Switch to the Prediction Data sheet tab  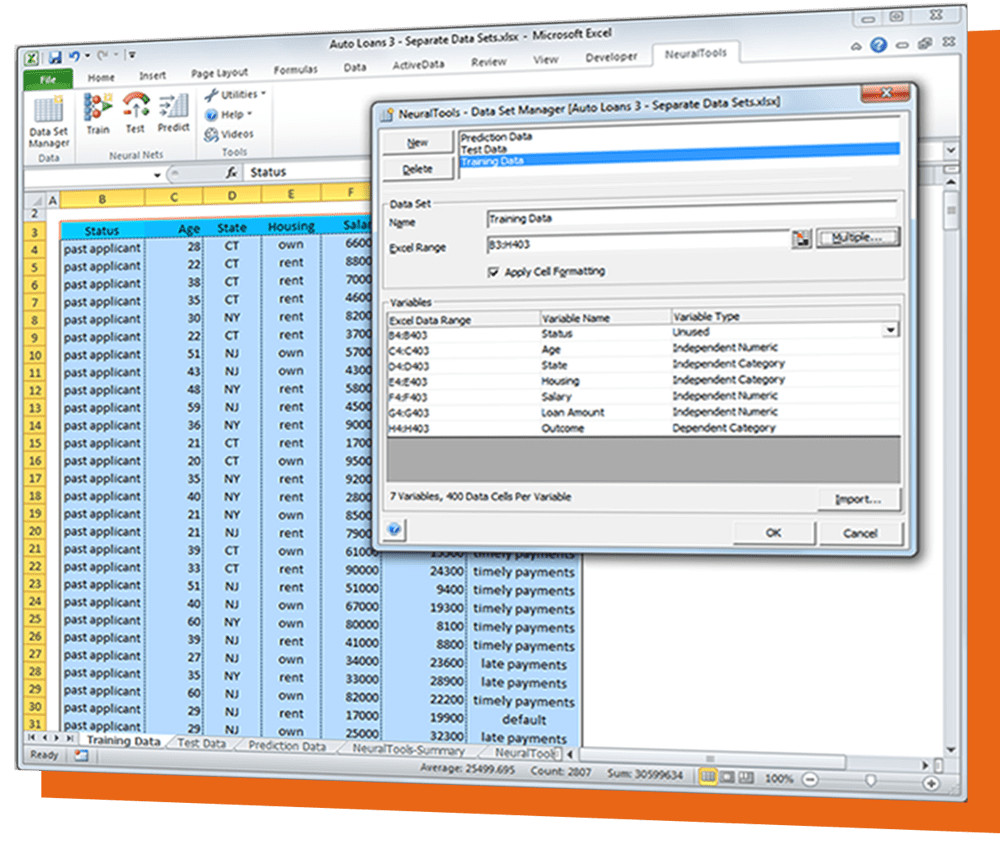(x=287, y=745)
